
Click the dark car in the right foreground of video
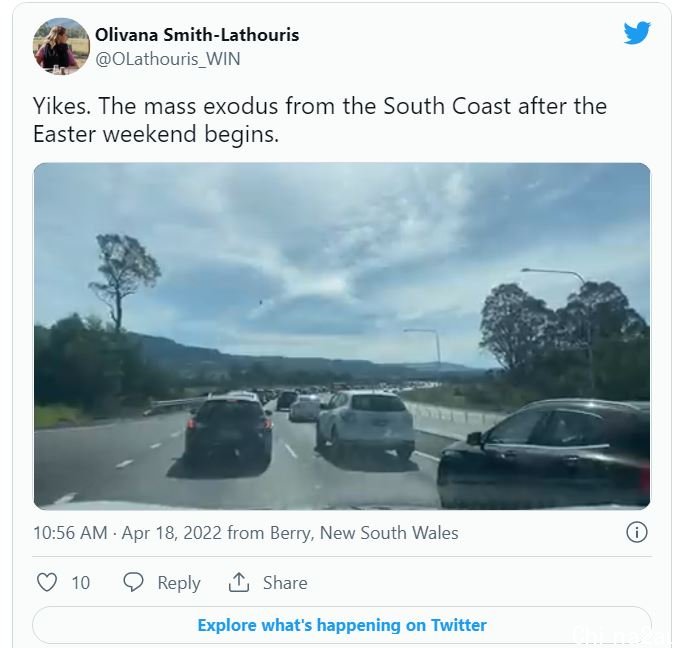(544, 454)
